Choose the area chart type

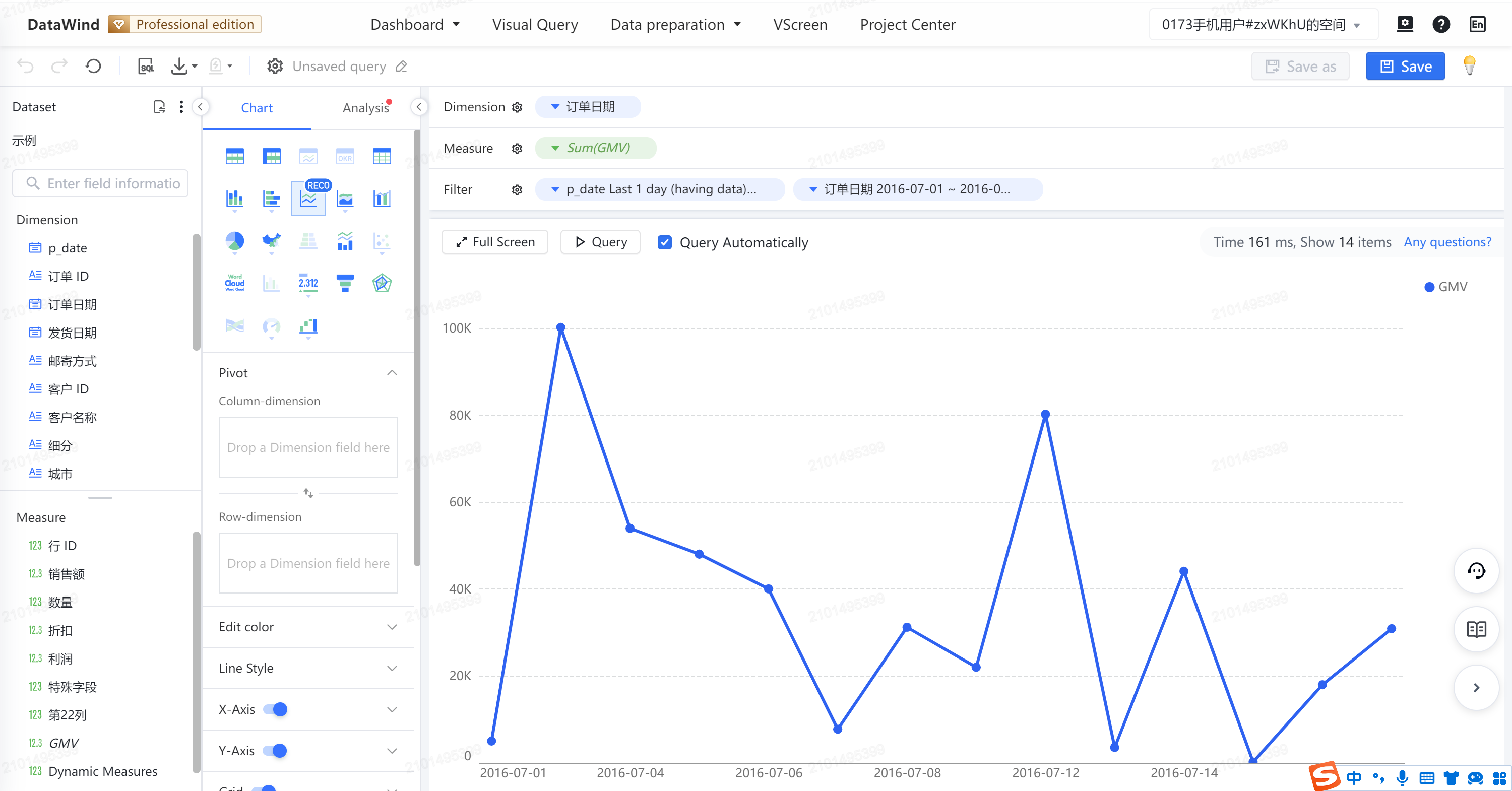click(345, 199)
